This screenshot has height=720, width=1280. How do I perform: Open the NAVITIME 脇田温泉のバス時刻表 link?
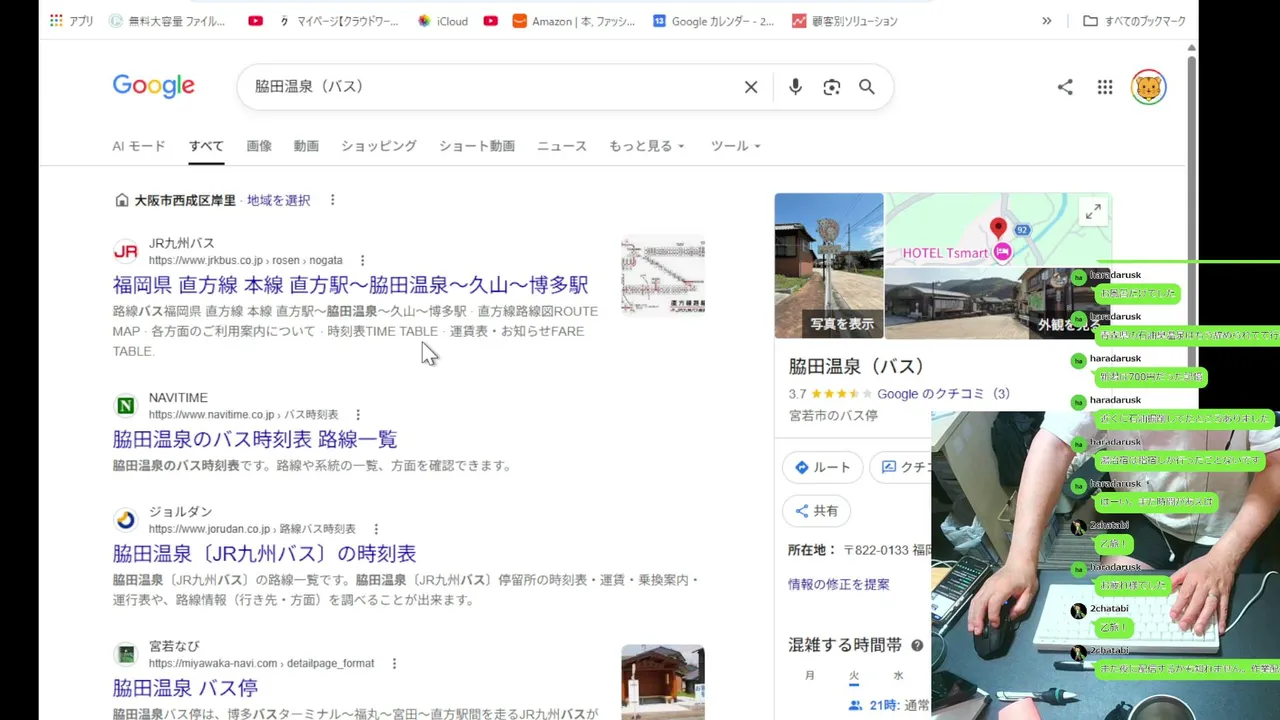pyautogui.click(x=255, y=439)
